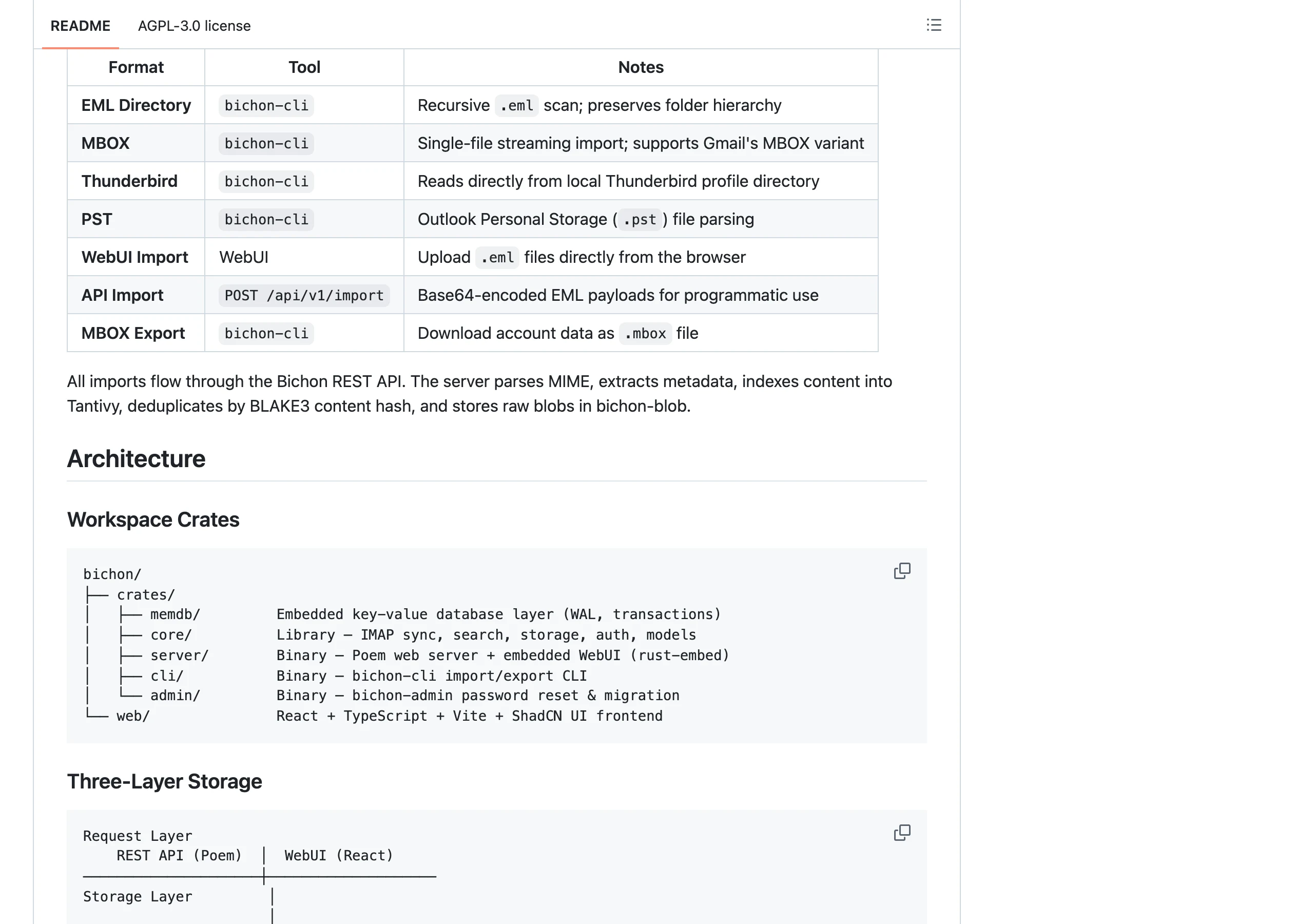Click the WebUI Import format cell
Image resolution: width=1314 pixels, height=924 pixels.
coord(136,257)
